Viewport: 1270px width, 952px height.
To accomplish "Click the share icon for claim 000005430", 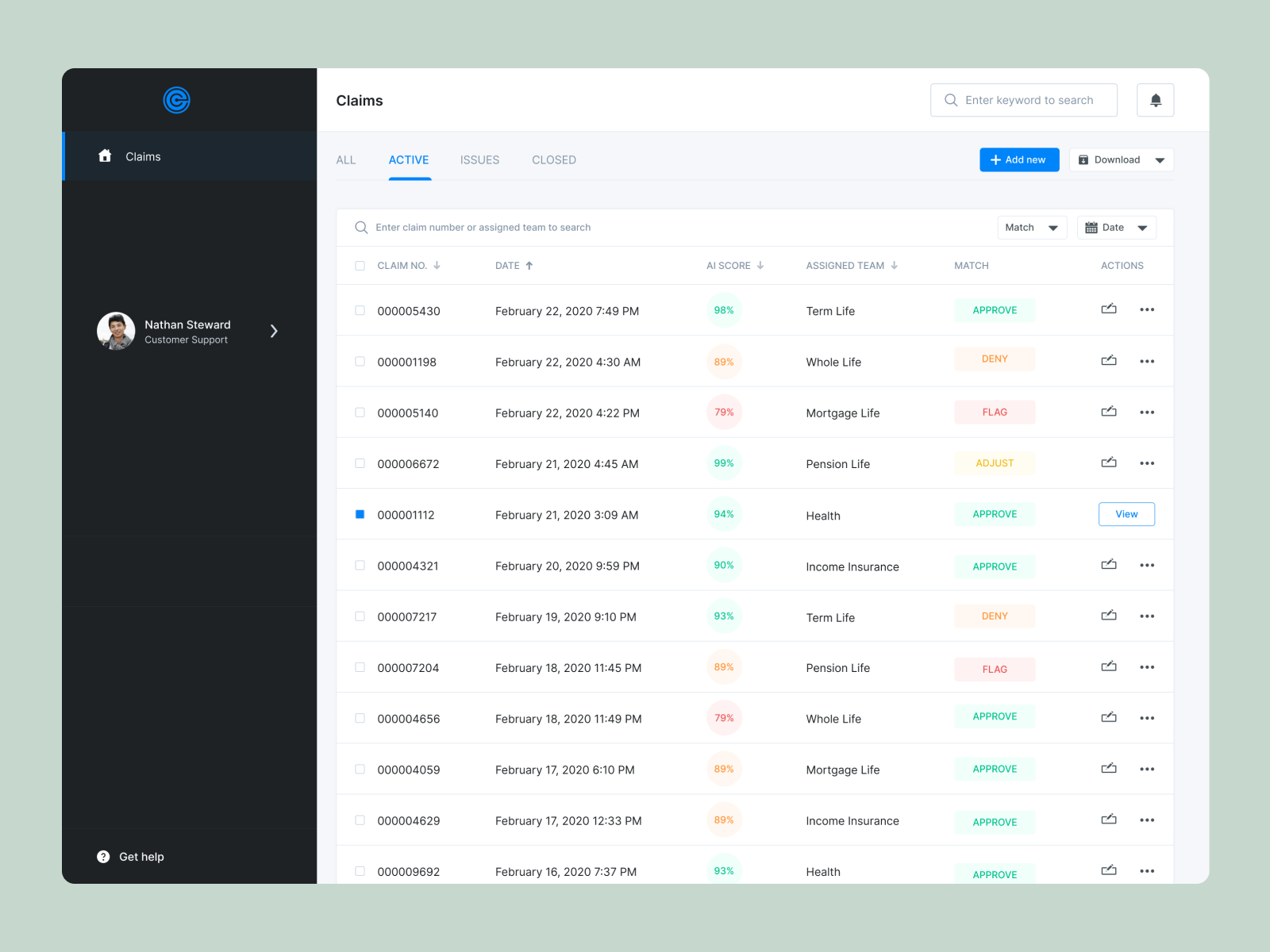I will (x=1109, y=309).
